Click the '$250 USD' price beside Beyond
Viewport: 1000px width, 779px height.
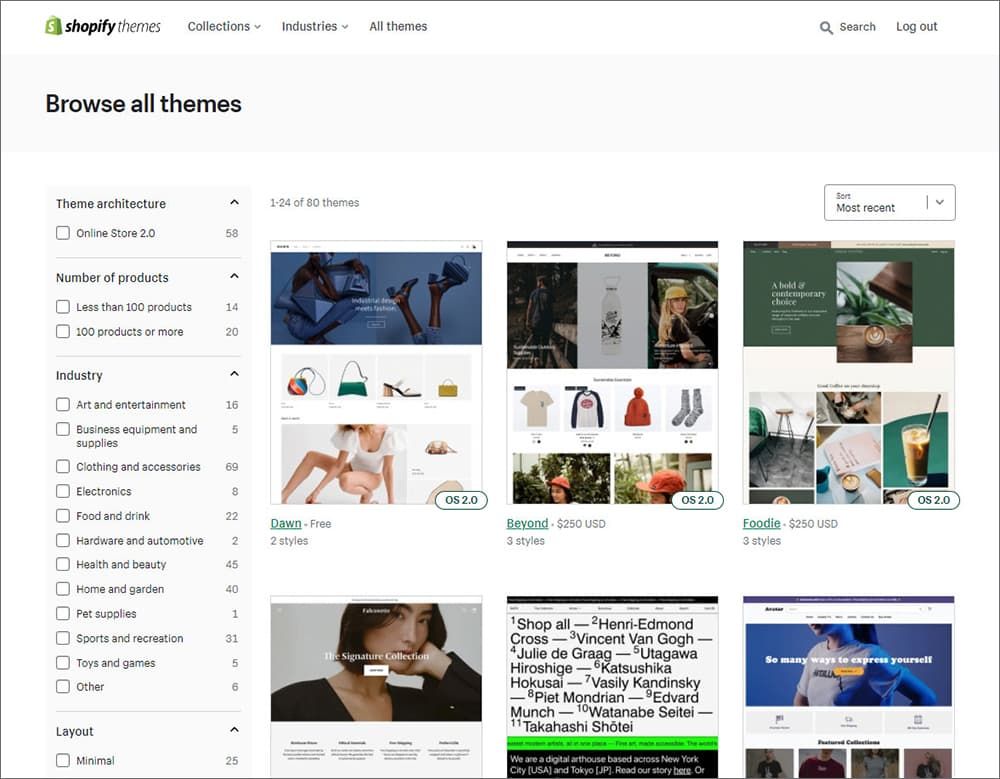pos(581,524)
